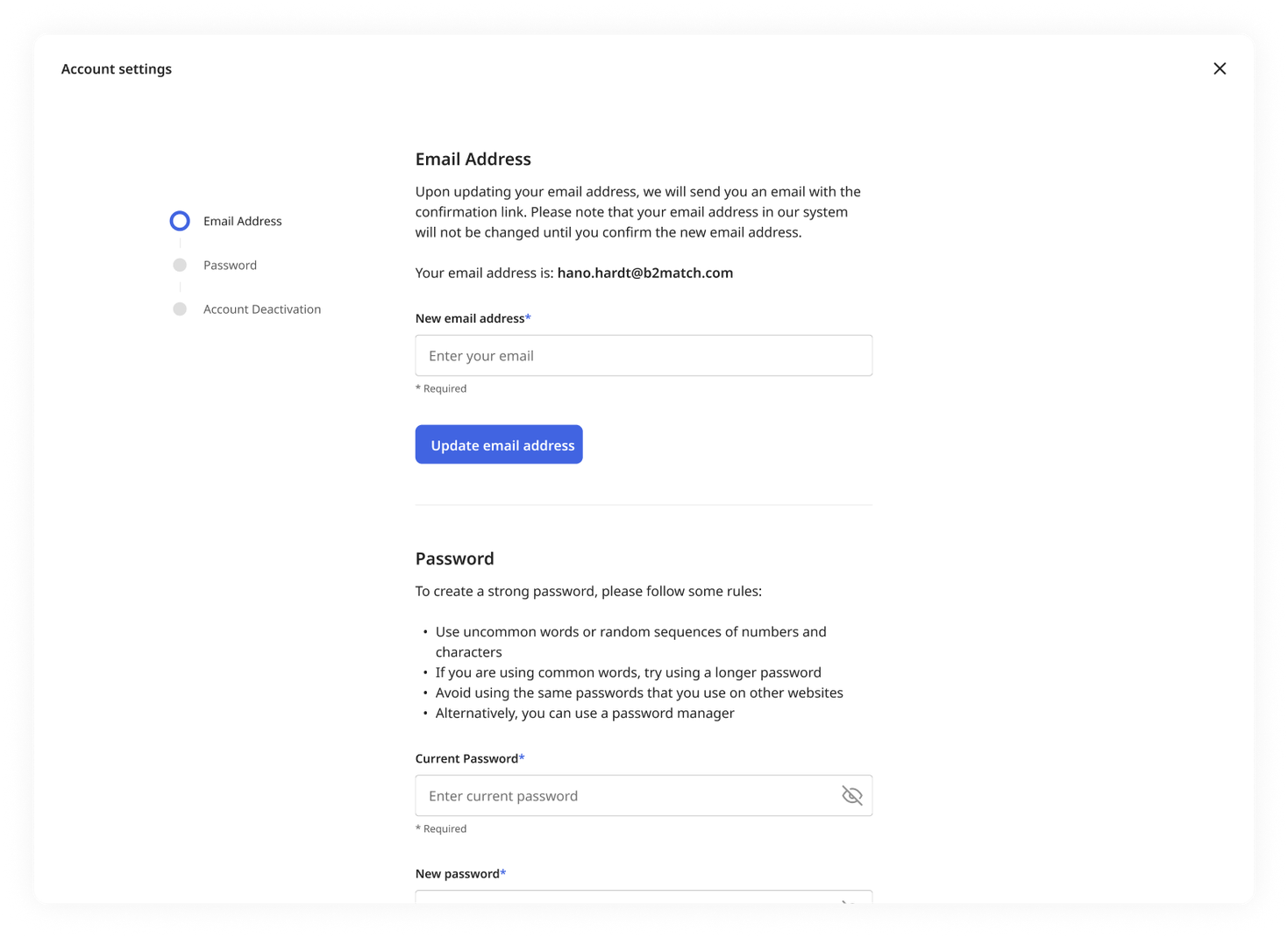Focus the Current Password input field

pos(644,795)
